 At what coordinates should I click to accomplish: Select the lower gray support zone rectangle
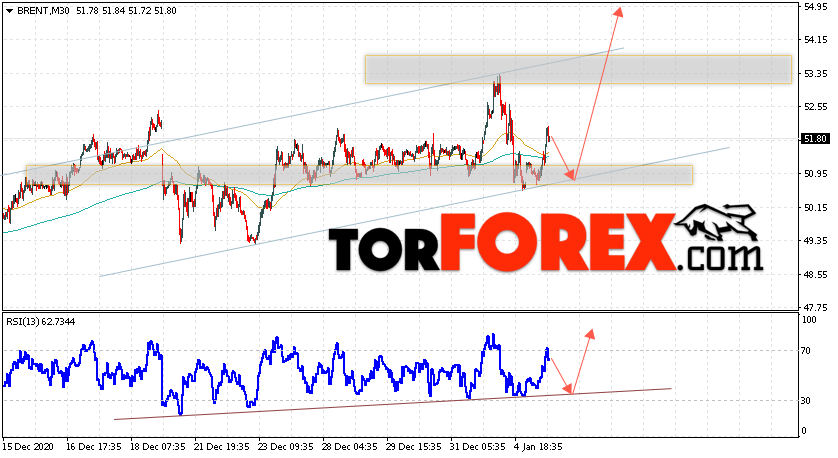tap(359, 175)
